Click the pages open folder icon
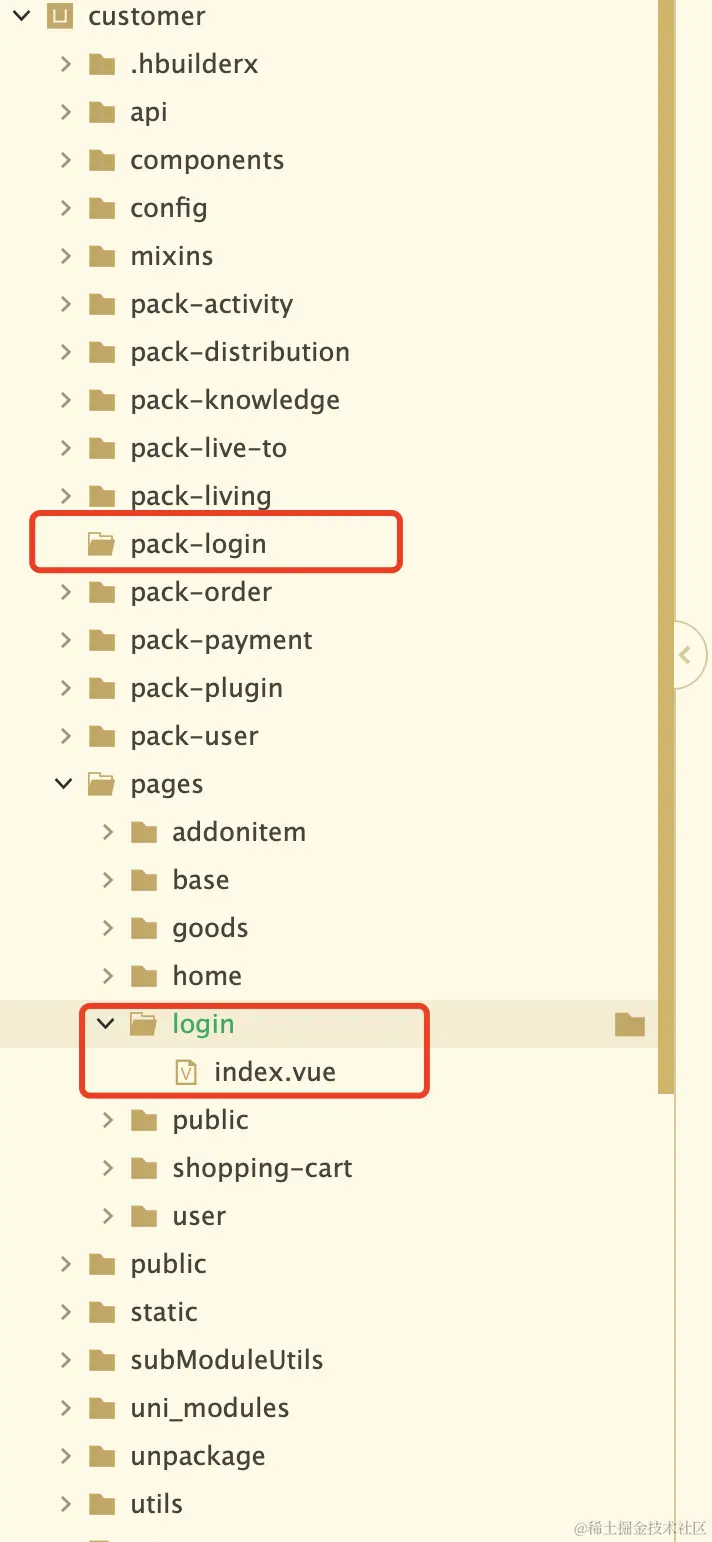 (x=101, y=784)
